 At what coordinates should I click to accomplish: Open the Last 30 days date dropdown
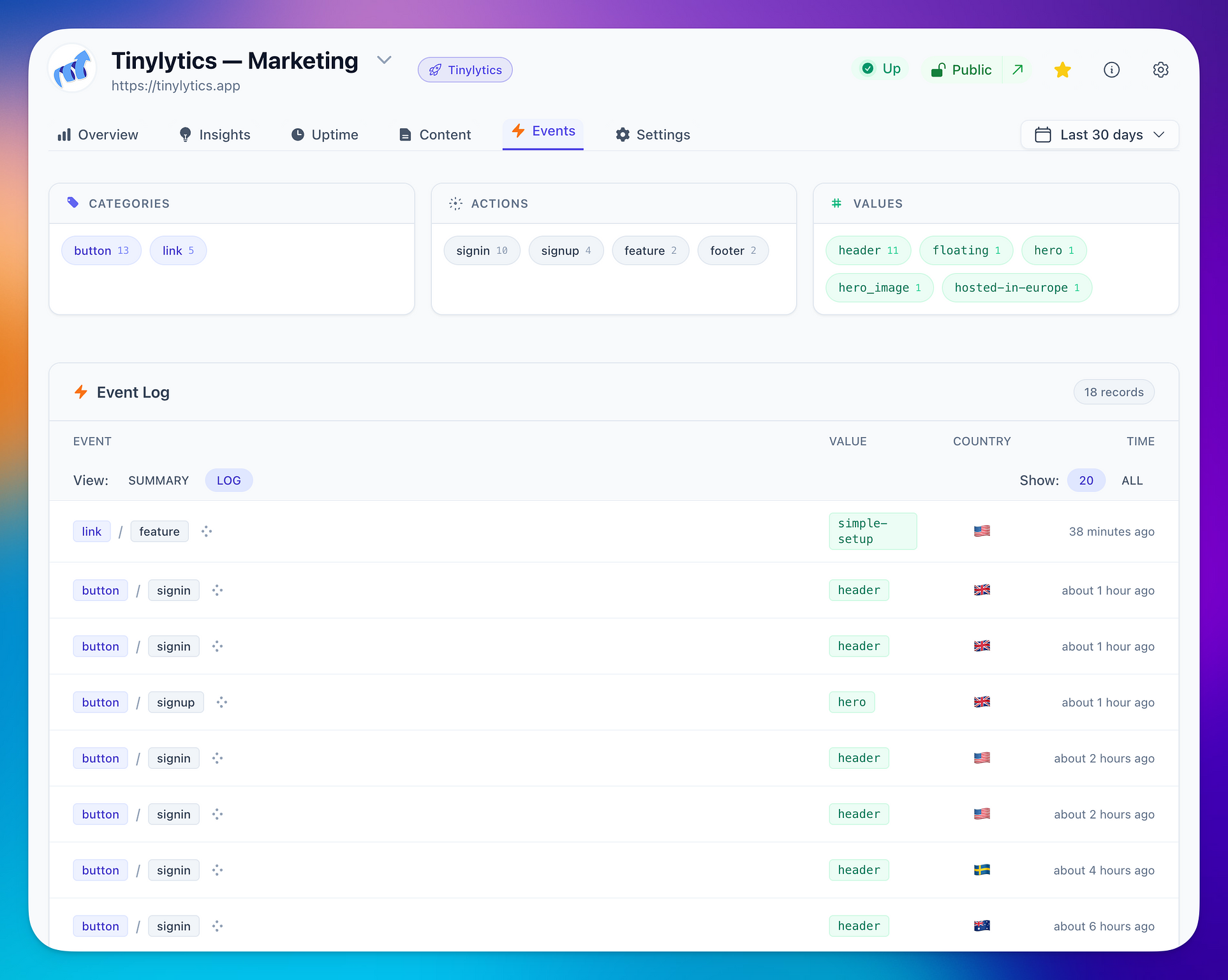1099,135
